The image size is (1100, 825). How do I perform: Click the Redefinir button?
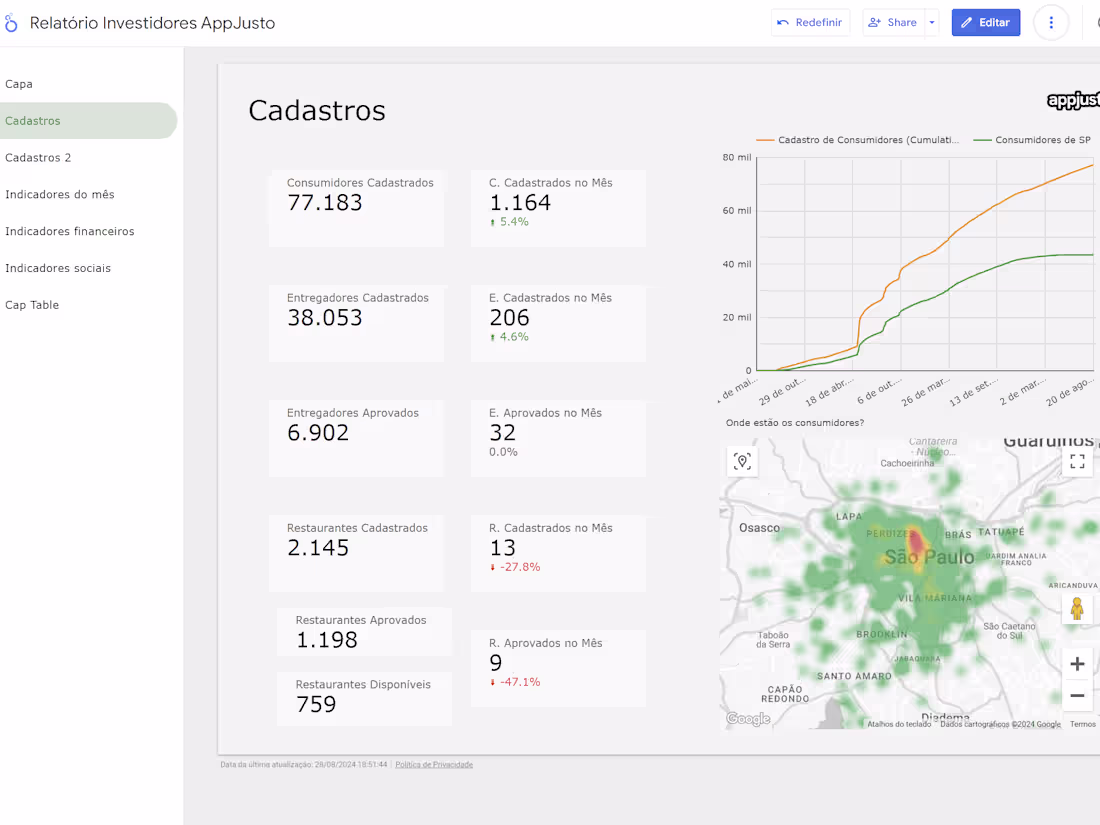tap(810, 22)
